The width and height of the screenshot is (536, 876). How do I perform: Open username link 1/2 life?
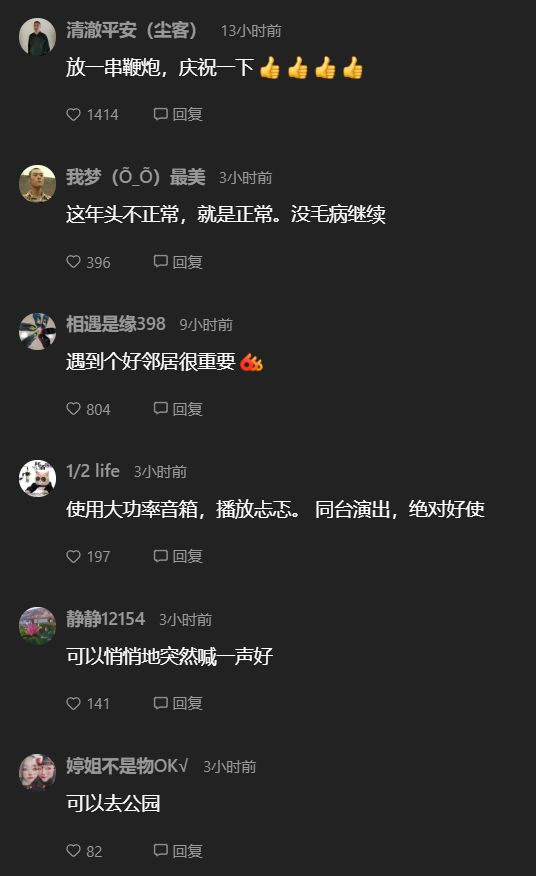93,471
